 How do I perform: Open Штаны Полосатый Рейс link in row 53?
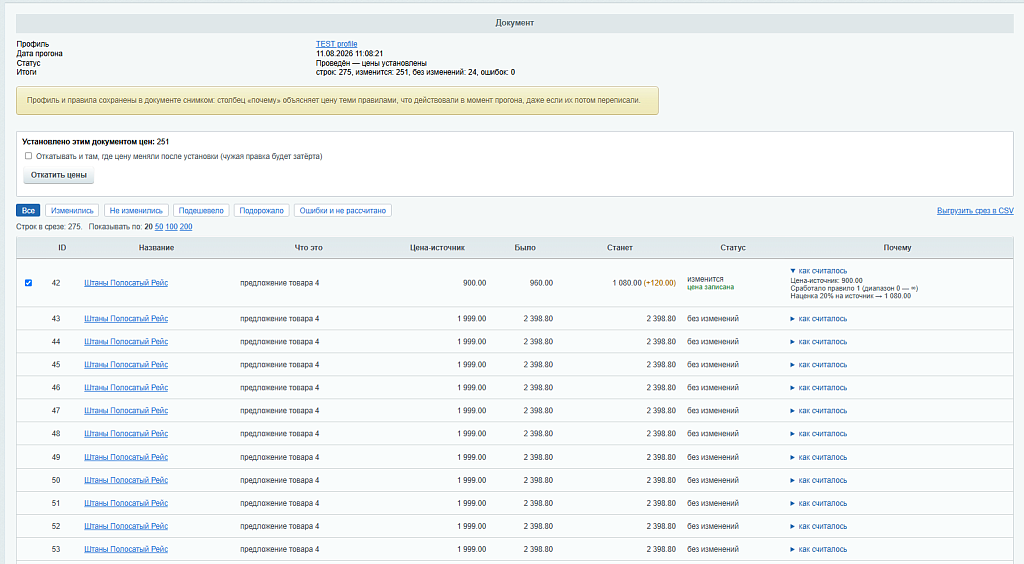126,549
